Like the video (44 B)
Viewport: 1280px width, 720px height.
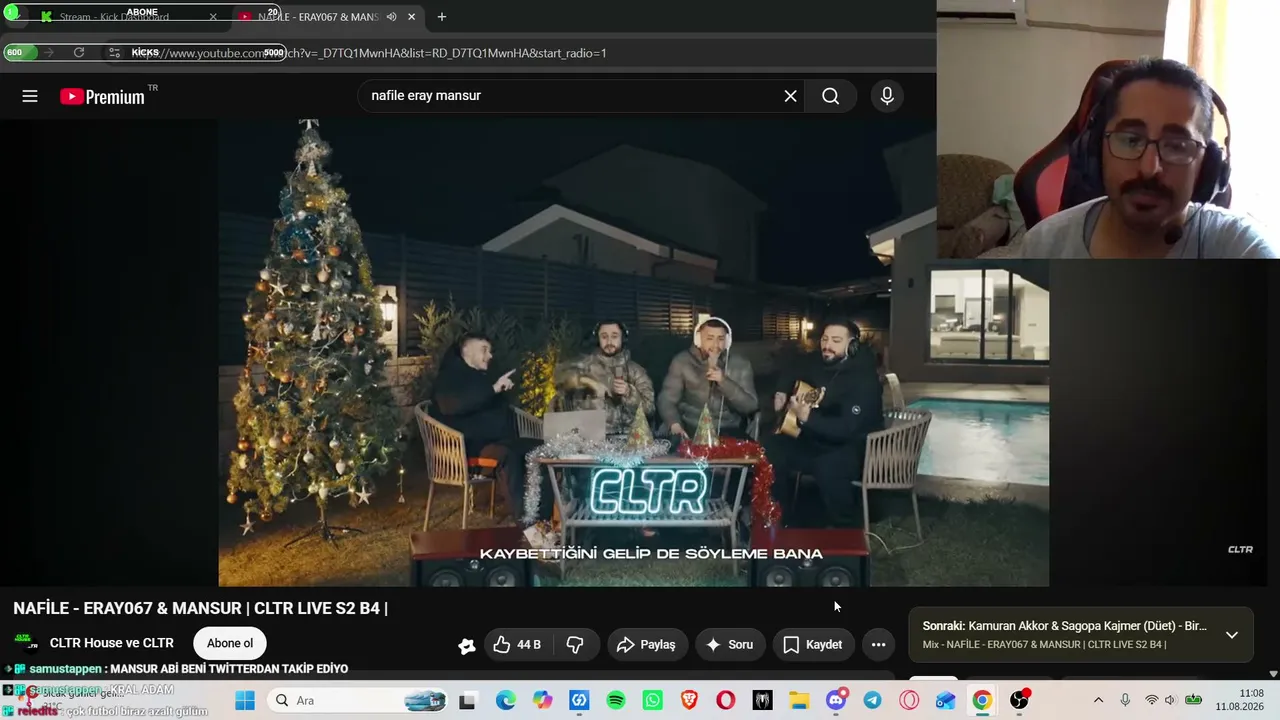point(517,645)
